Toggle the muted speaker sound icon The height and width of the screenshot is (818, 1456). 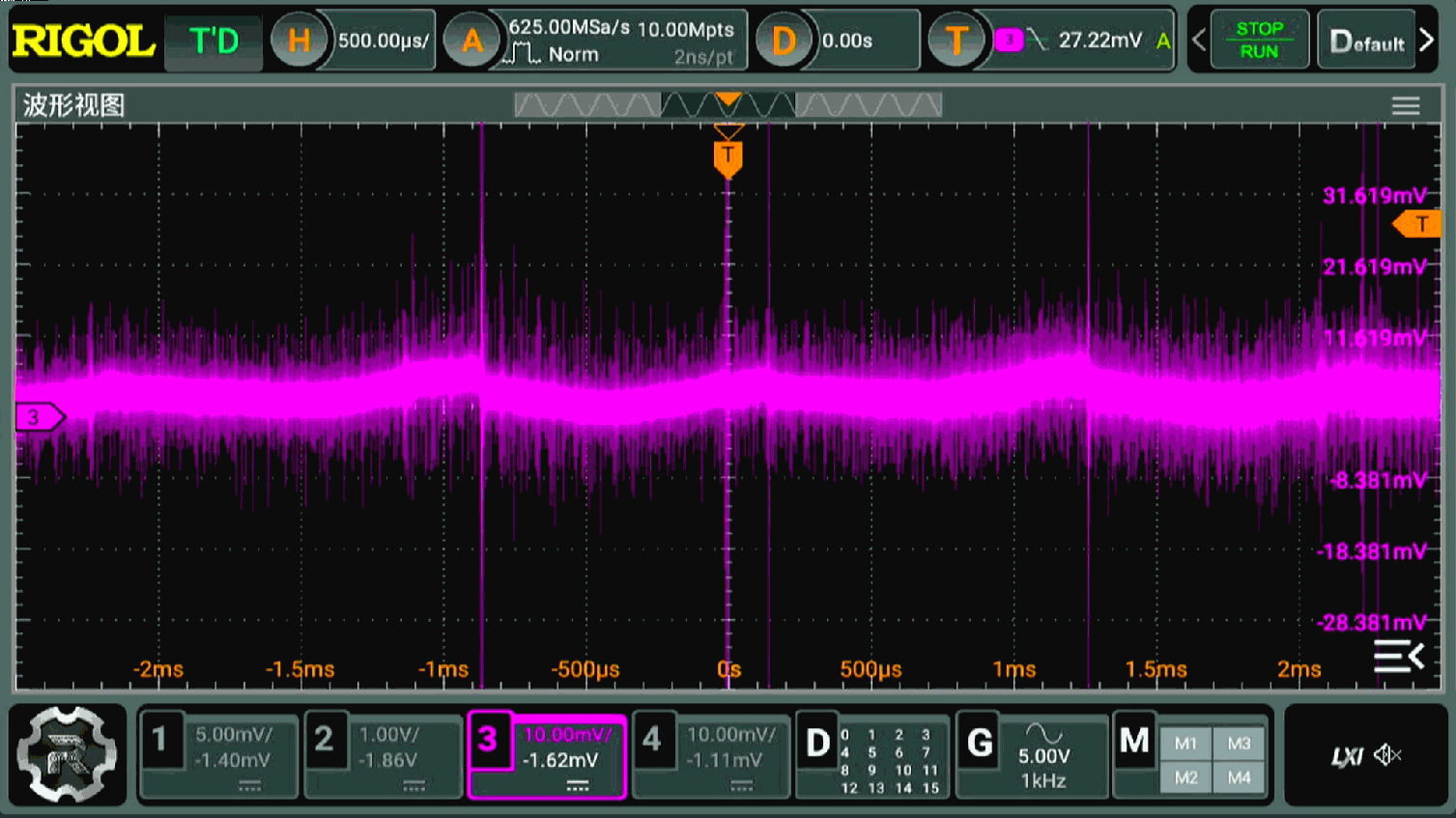click(x=1388, y=754)
